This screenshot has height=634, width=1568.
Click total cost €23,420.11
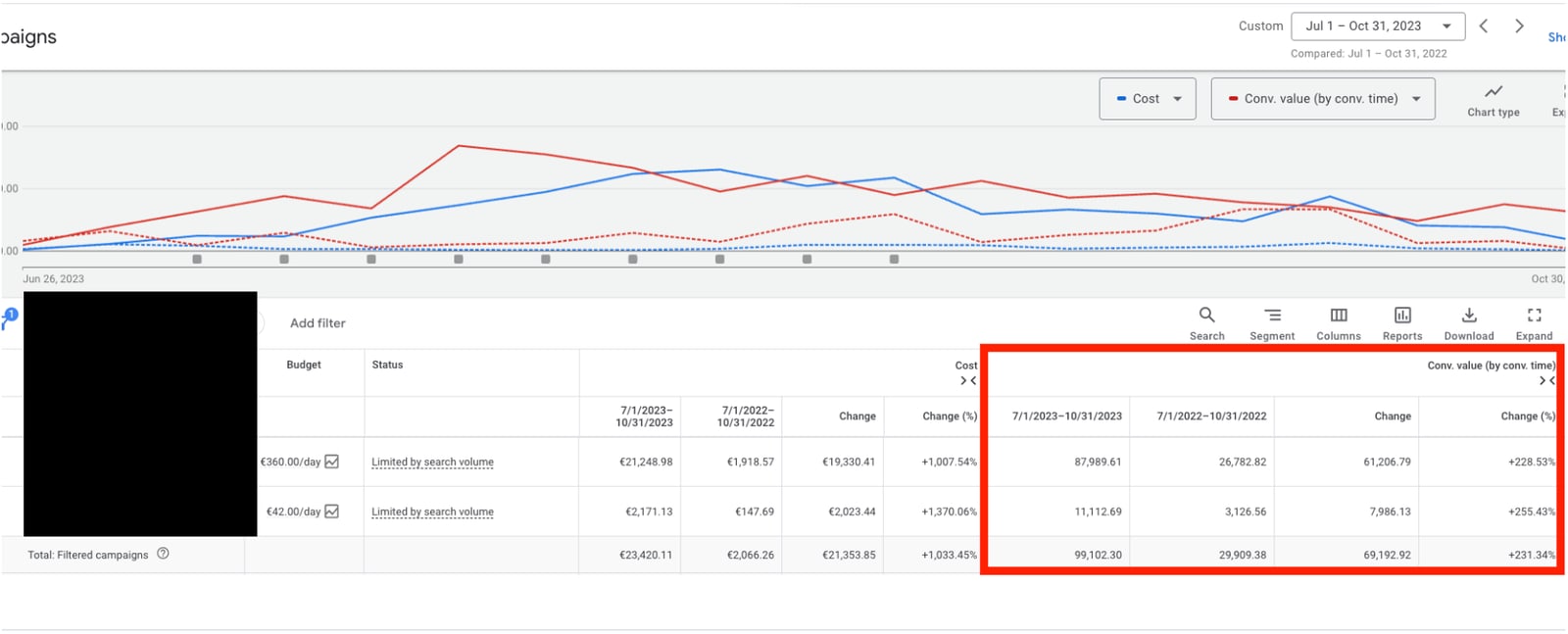point(646,556)
